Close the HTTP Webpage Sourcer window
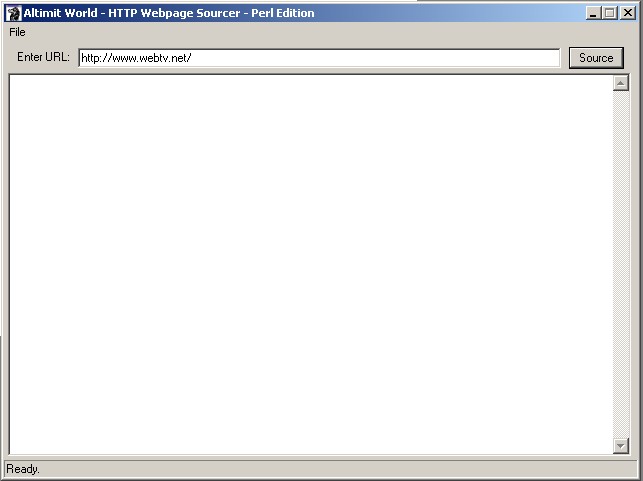 click(627, 13)
